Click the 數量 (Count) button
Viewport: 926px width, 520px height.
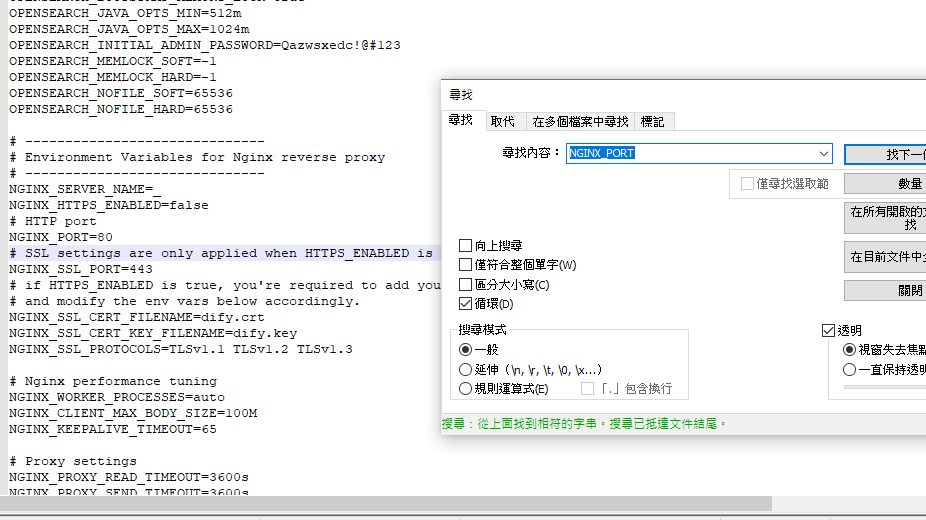[886, 184]
